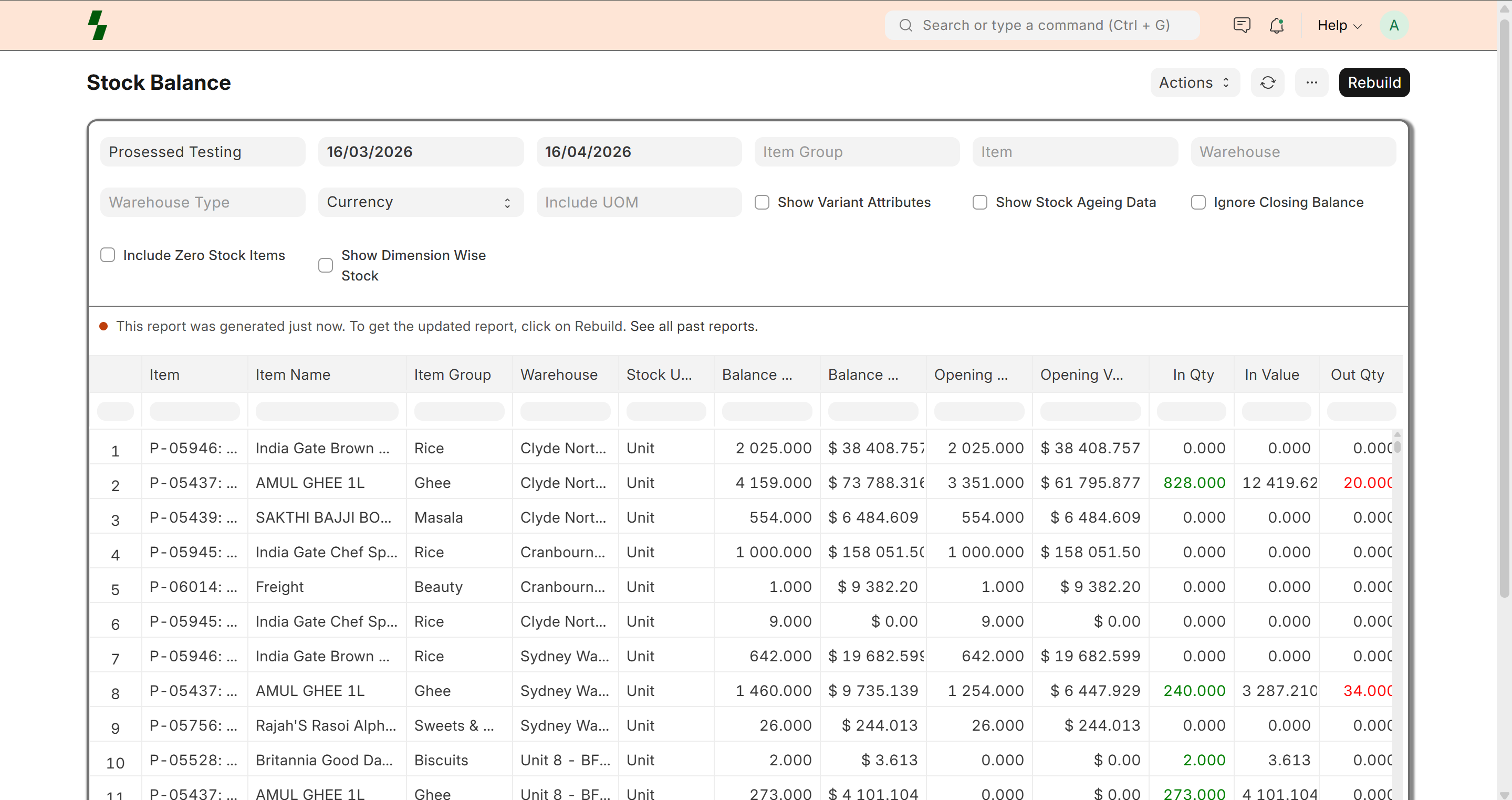Viewport: 1512px width, 800px height.
Task: Tick the Ignore Closing Balance checkbox
Action: pos(1198,202)
